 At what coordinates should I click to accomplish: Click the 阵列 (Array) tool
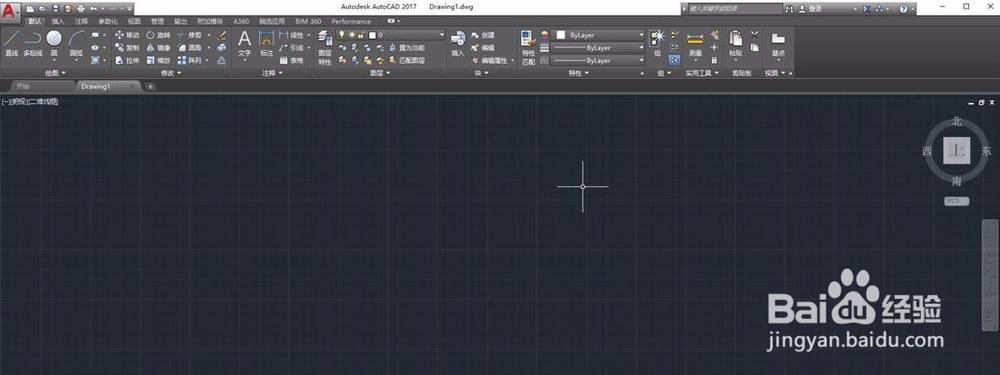189,61
